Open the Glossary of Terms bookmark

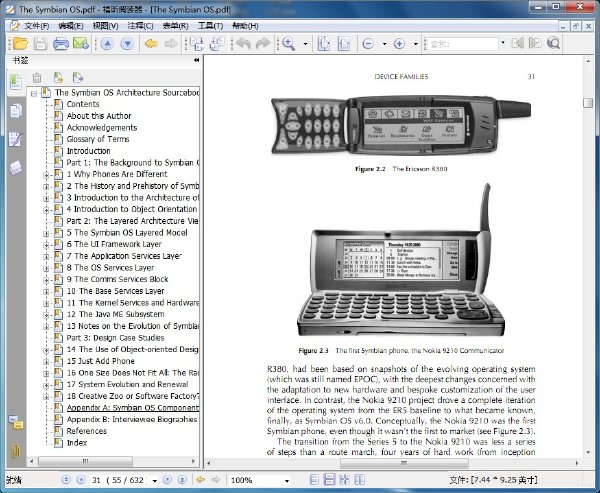tap(98, 139)
